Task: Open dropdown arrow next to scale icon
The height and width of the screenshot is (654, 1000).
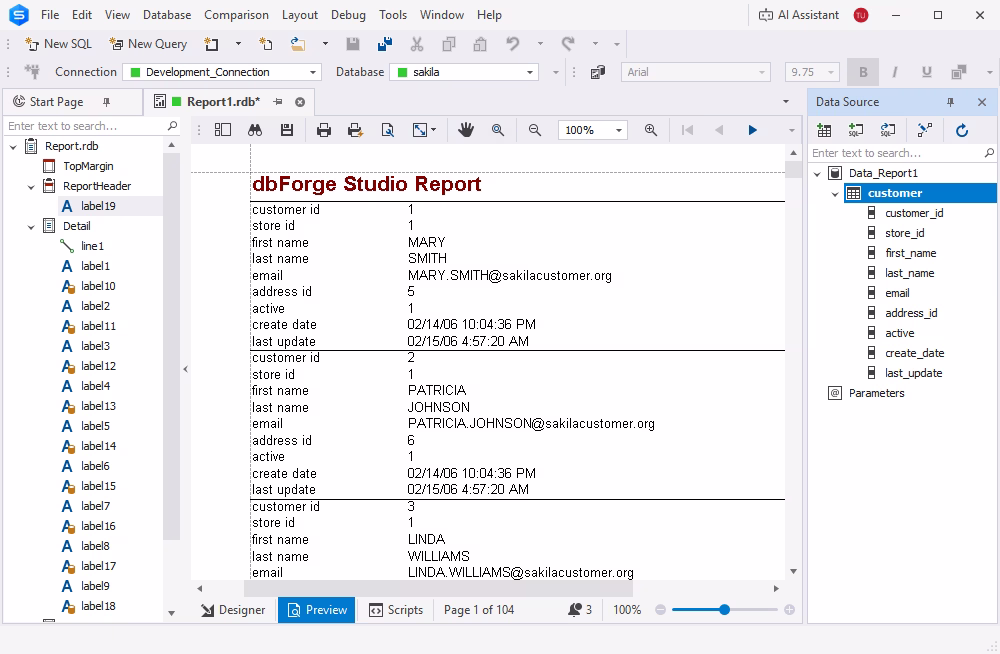Action: 434,130
